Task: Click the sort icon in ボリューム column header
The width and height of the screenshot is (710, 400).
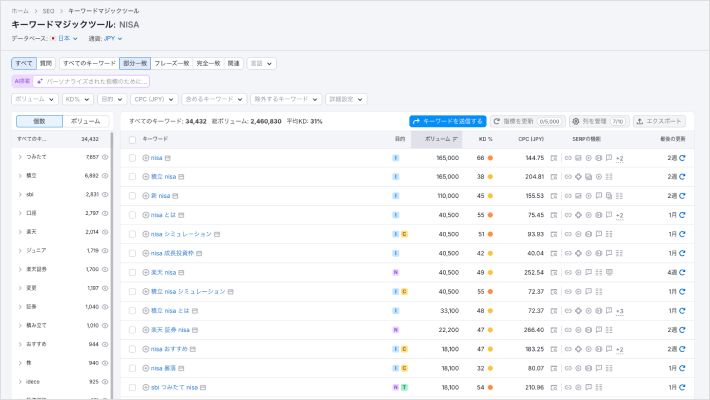Action: [x=456, y=139]
